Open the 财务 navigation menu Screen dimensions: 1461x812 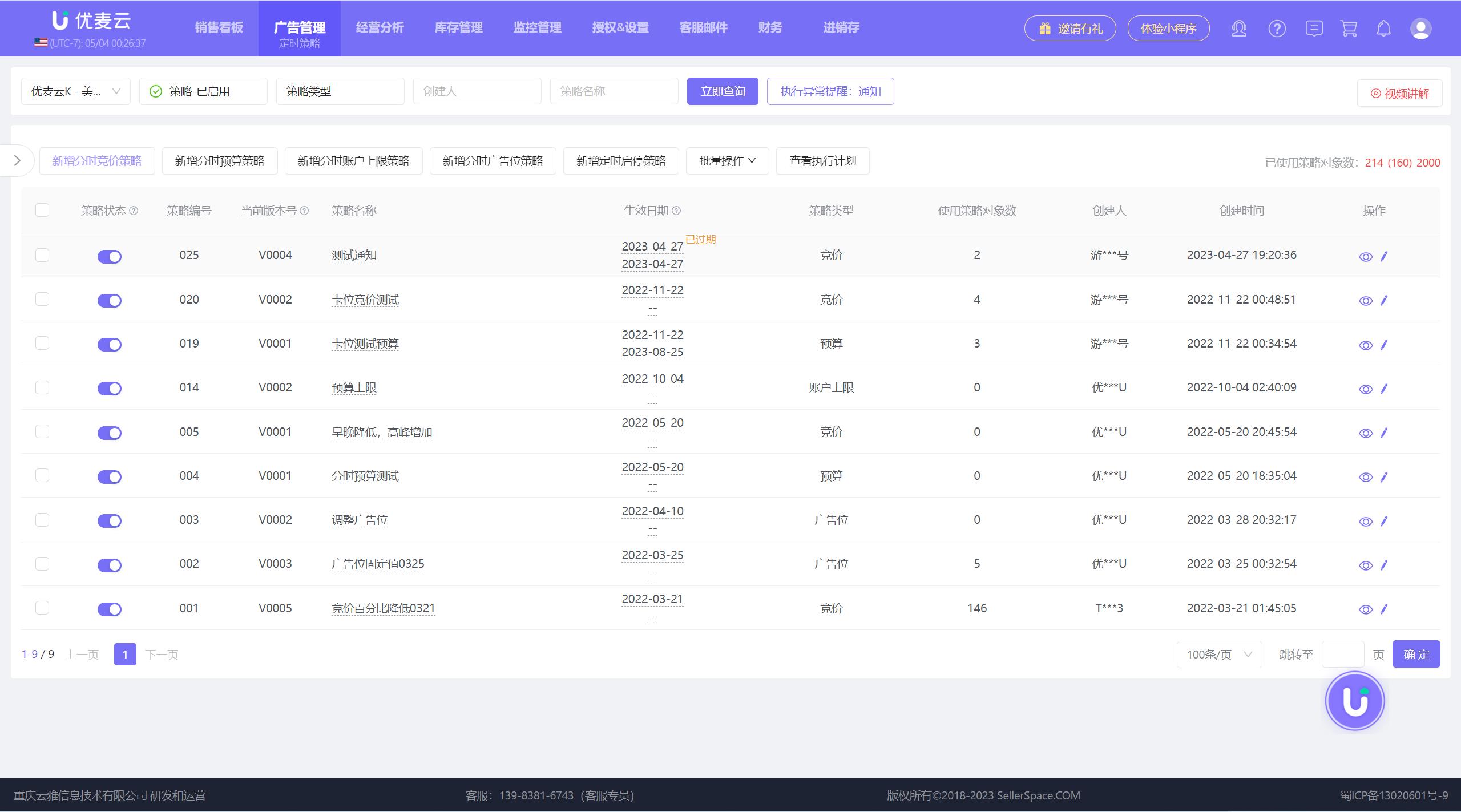pos(769,27)
